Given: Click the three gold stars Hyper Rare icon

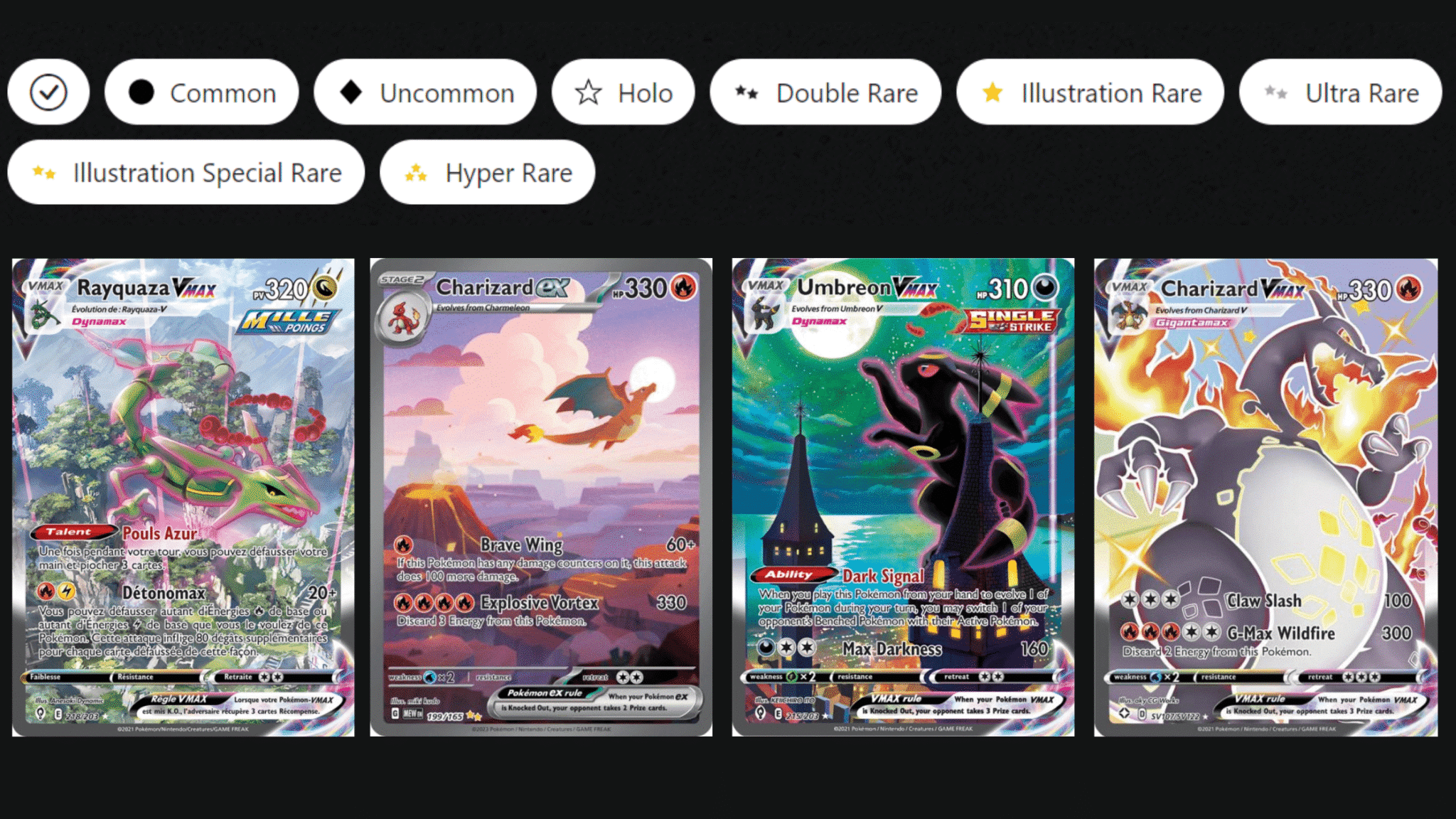Looking at the screenshot, I should pos(416,173).
